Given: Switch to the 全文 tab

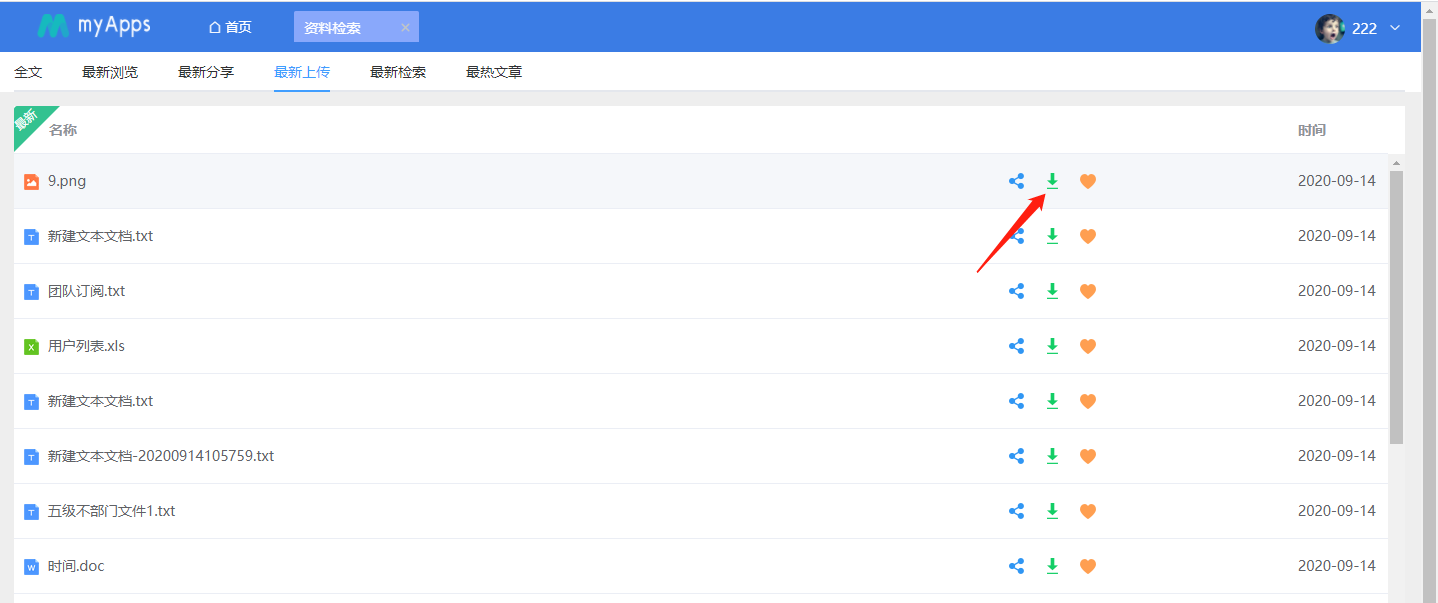Looking at the screenshot, I should tap(28, 72).
